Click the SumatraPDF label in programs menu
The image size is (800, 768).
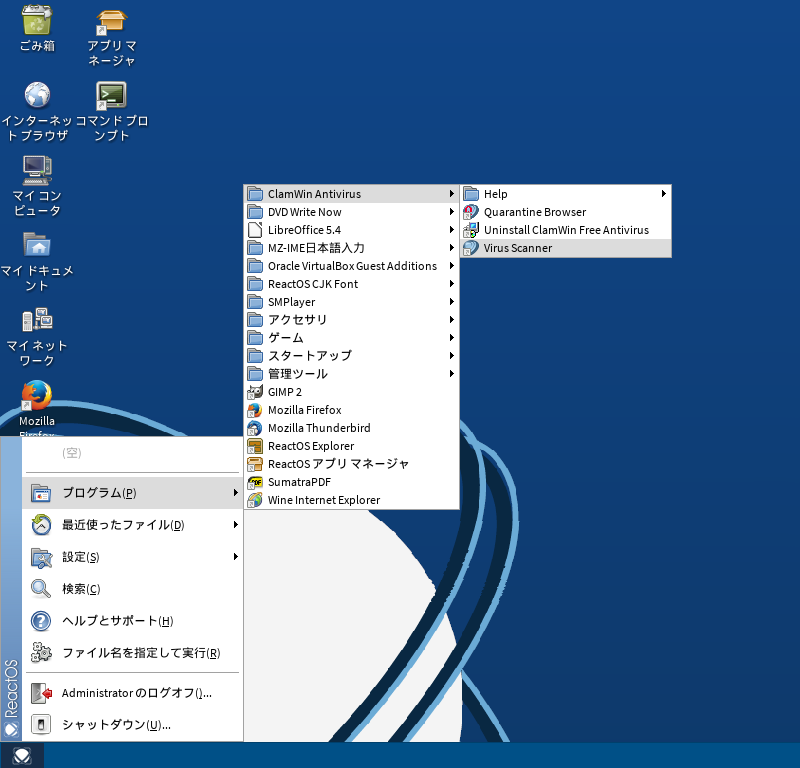pyautogui.click(x=299, y=482)
